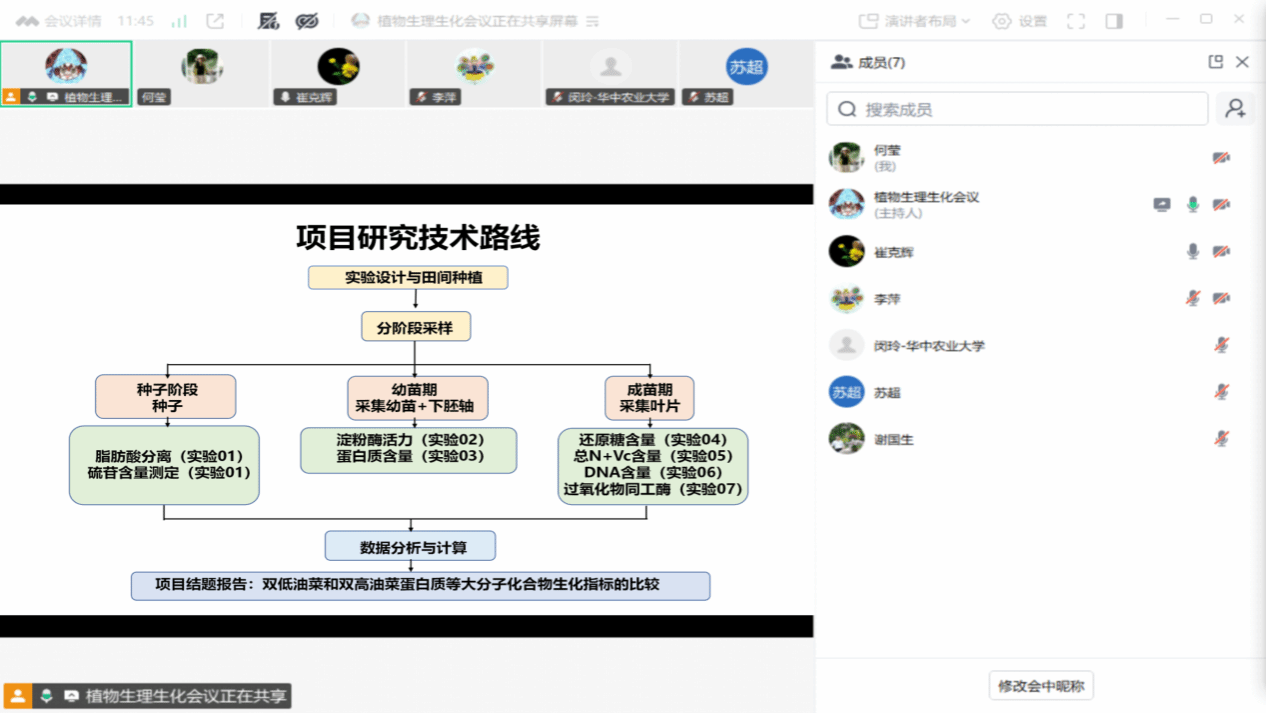Expand the 演讲者布局 layout dropdown
The width and height of the screenshot is (1266, 713).
[x=915, y=21]
